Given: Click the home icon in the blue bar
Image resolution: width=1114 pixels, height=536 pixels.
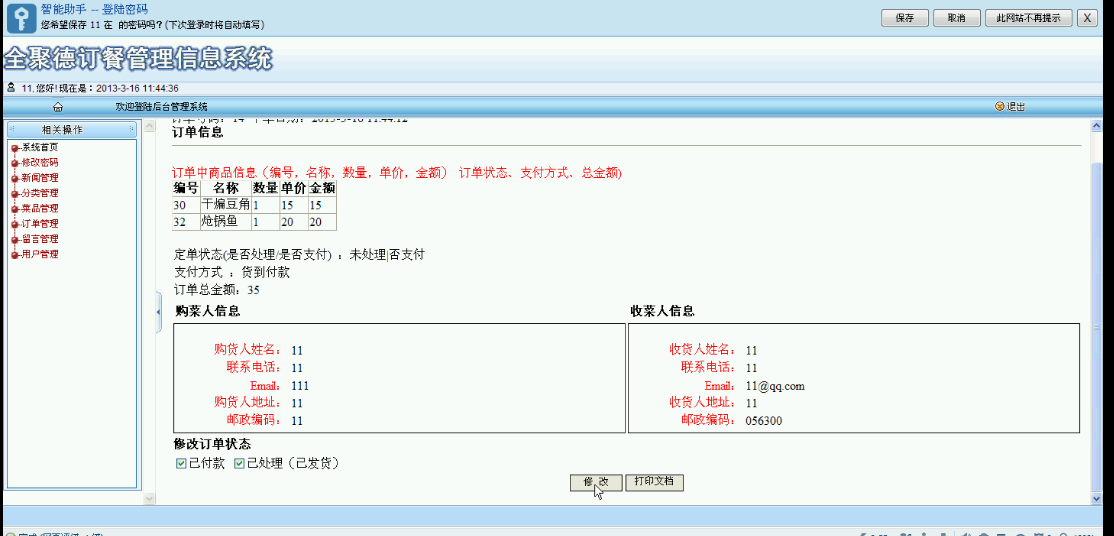Looking at the screenshot, I should [58, 107].
